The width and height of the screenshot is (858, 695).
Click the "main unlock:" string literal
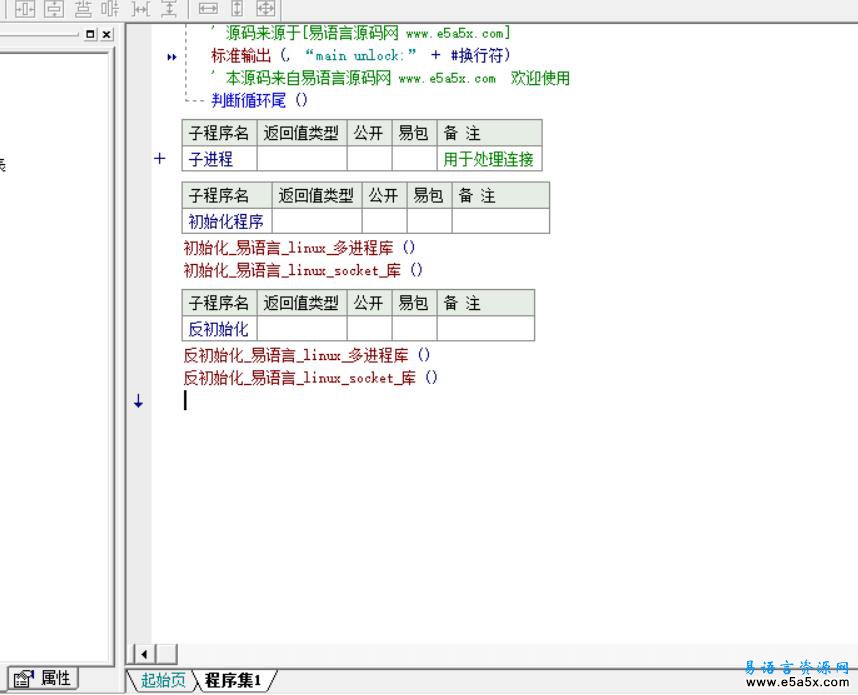[361, 55]
